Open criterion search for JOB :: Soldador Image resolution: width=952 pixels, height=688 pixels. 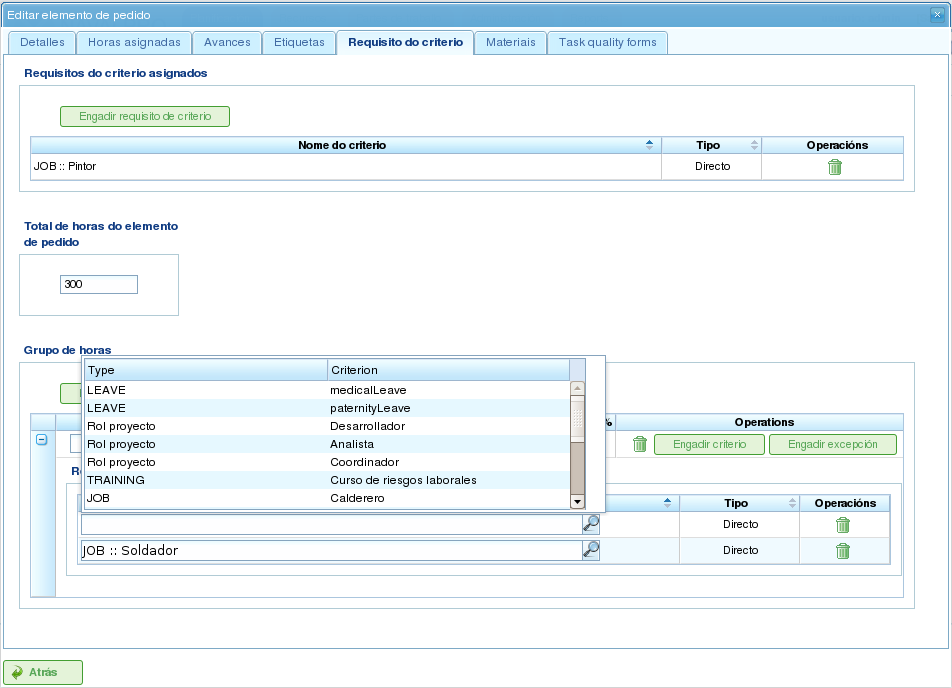pos(591,549)
